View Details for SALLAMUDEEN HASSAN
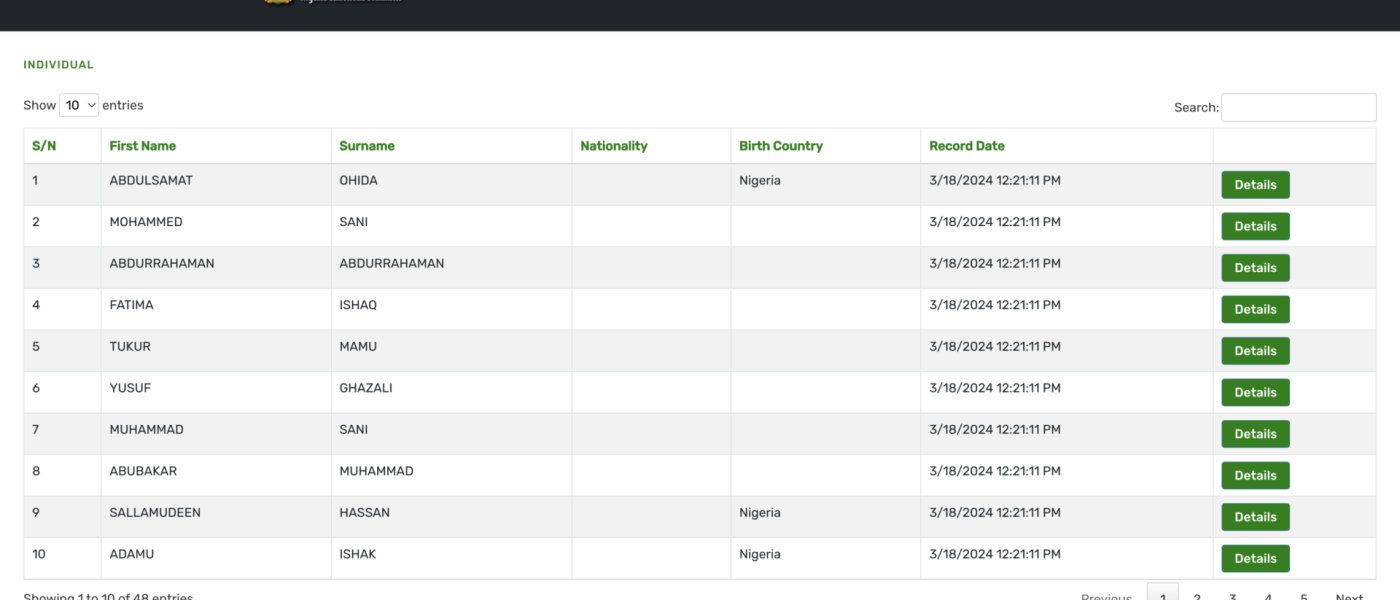1400x600 pixels. tap(1254, 517)
